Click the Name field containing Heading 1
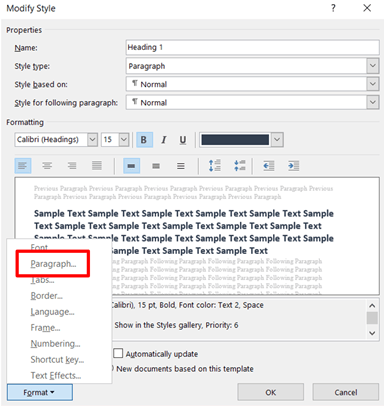384x406 pixels. [x=253, y=47]
